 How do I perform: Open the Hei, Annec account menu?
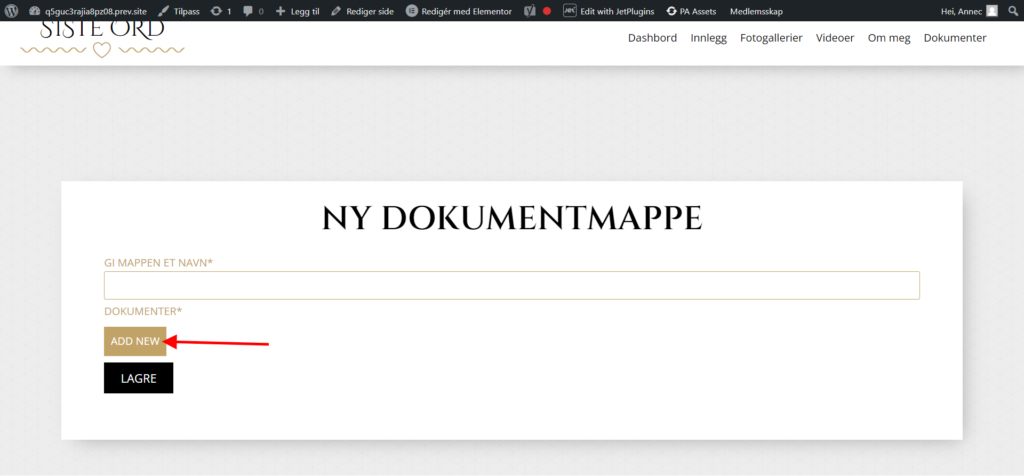tap(969, 11)
